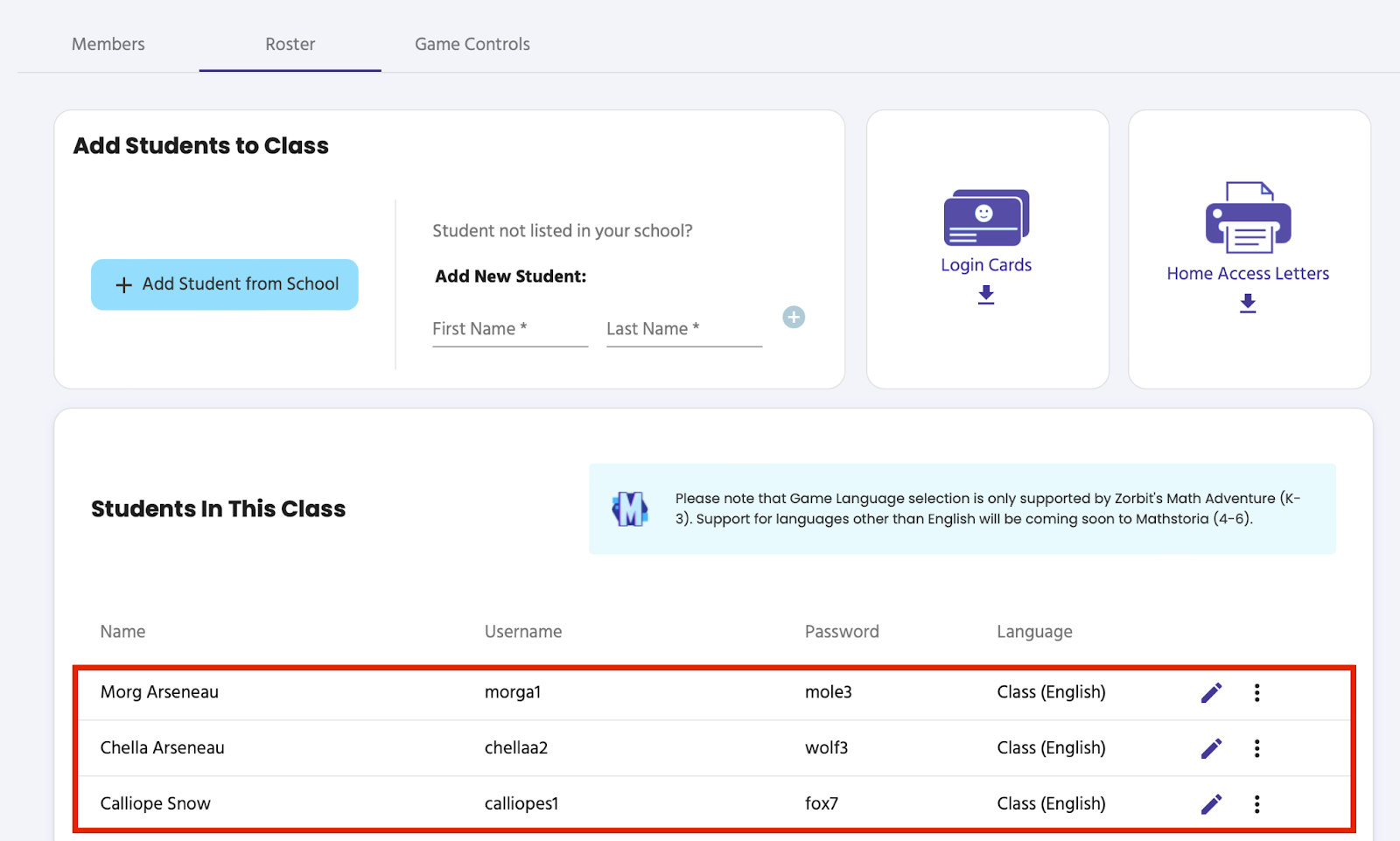Open the three-dot menu for Calliope Snow
Image resolution: width=1400 pixels, height=841 pixels.
(x=1256, y=802)
